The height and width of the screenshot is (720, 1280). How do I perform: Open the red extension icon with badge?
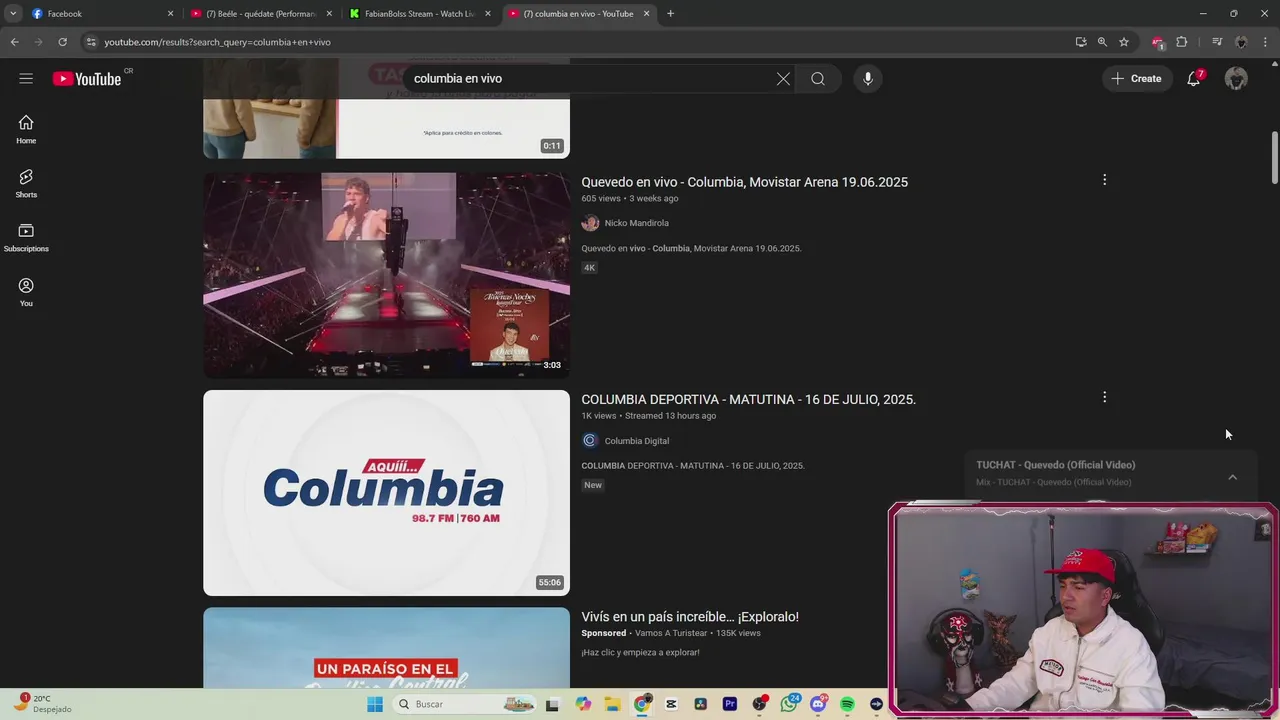pos(1158,42)
